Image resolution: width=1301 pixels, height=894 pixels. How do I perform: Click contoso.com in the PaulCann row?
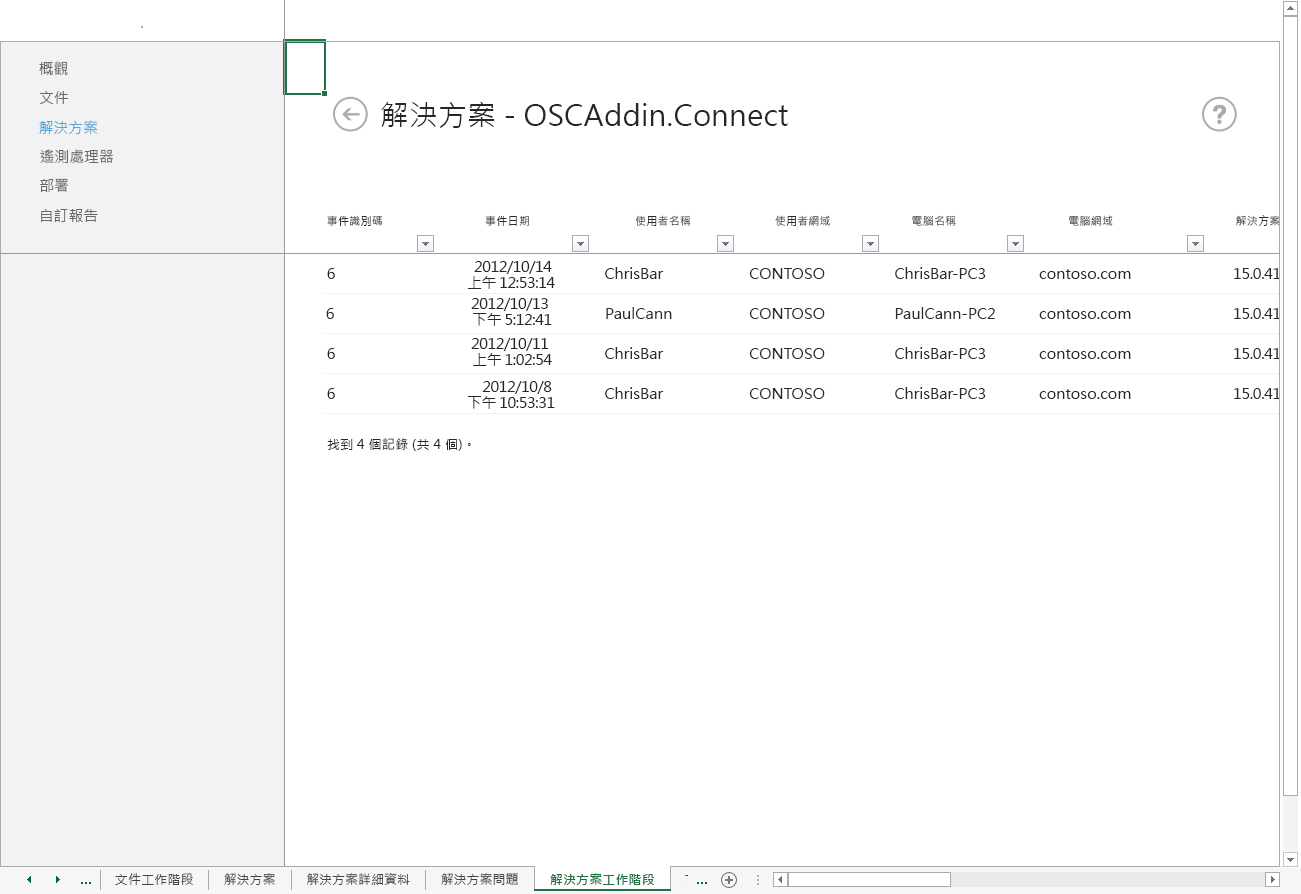point(1085,314)
